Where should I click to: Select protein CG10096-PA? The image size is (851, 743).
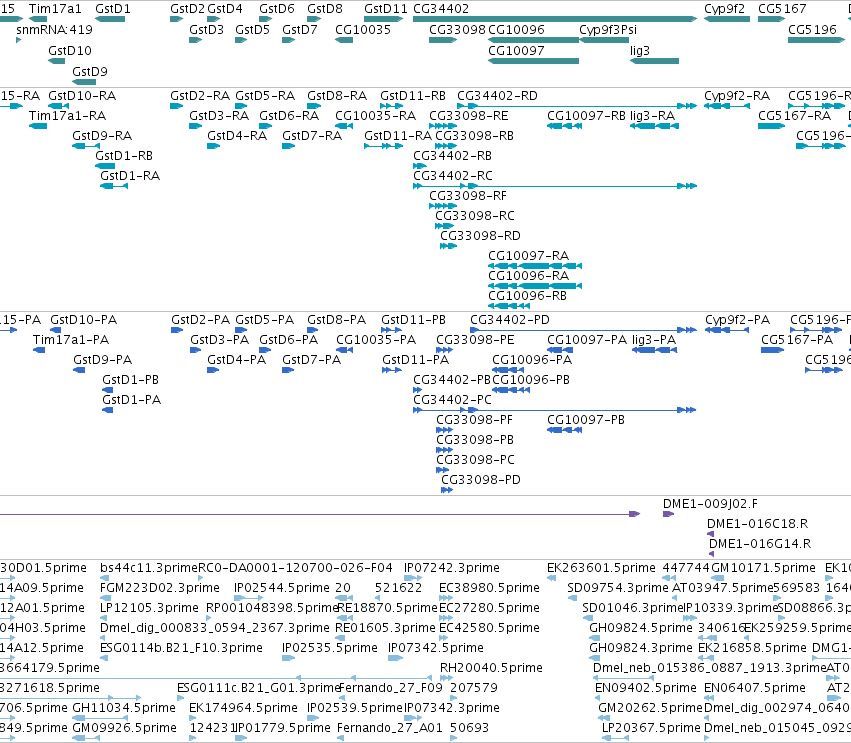coord(508,370)
